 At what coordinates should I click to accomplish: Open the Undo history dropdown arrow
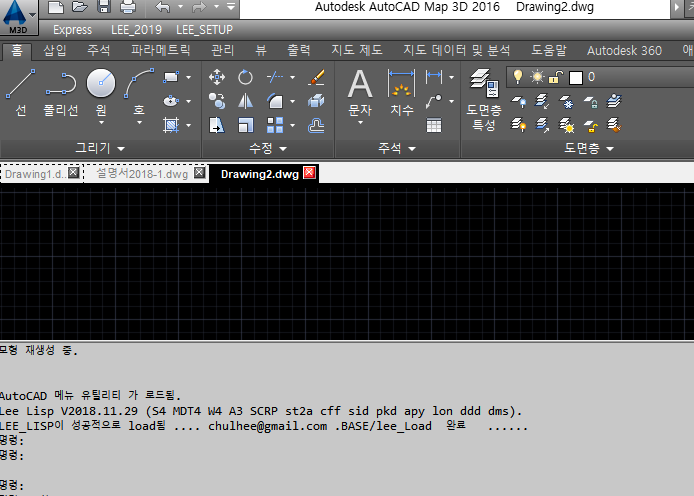(180, 7)
